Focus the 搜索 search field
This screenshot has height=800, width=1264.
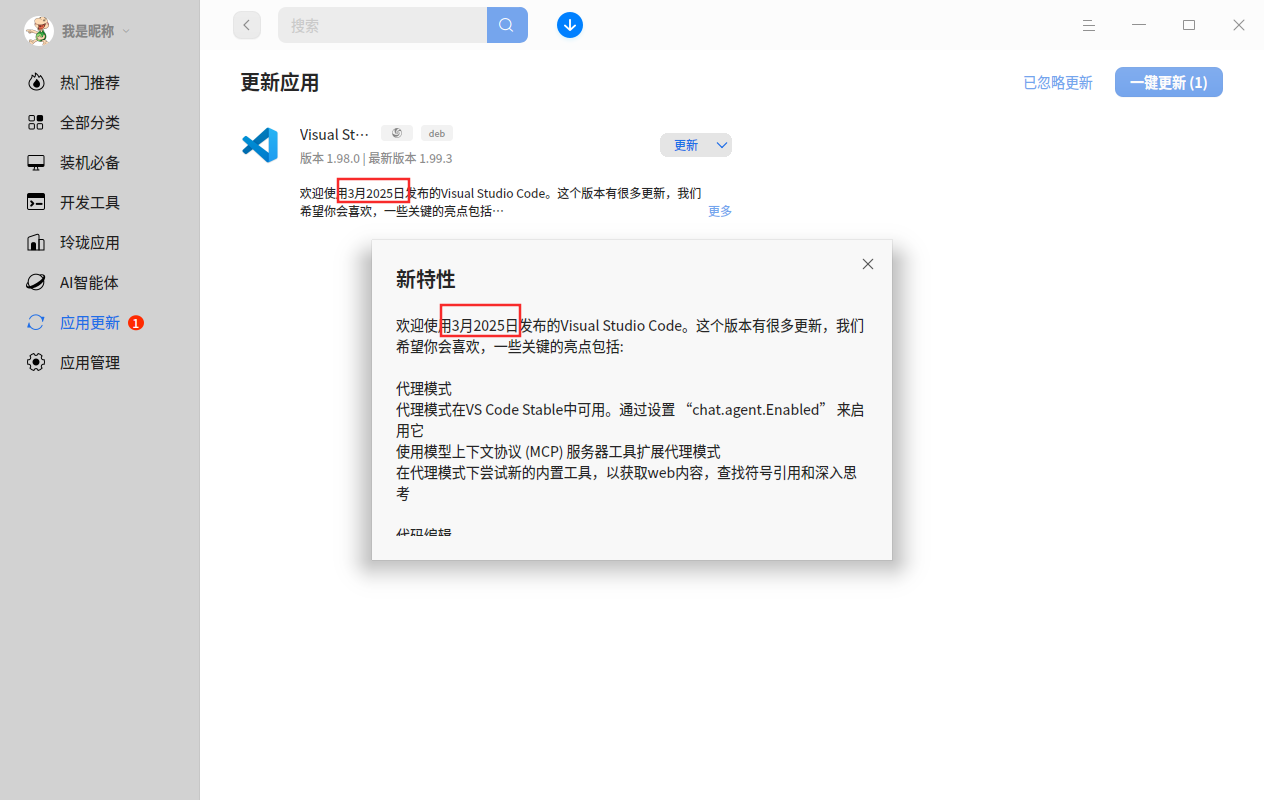[383, 25]
